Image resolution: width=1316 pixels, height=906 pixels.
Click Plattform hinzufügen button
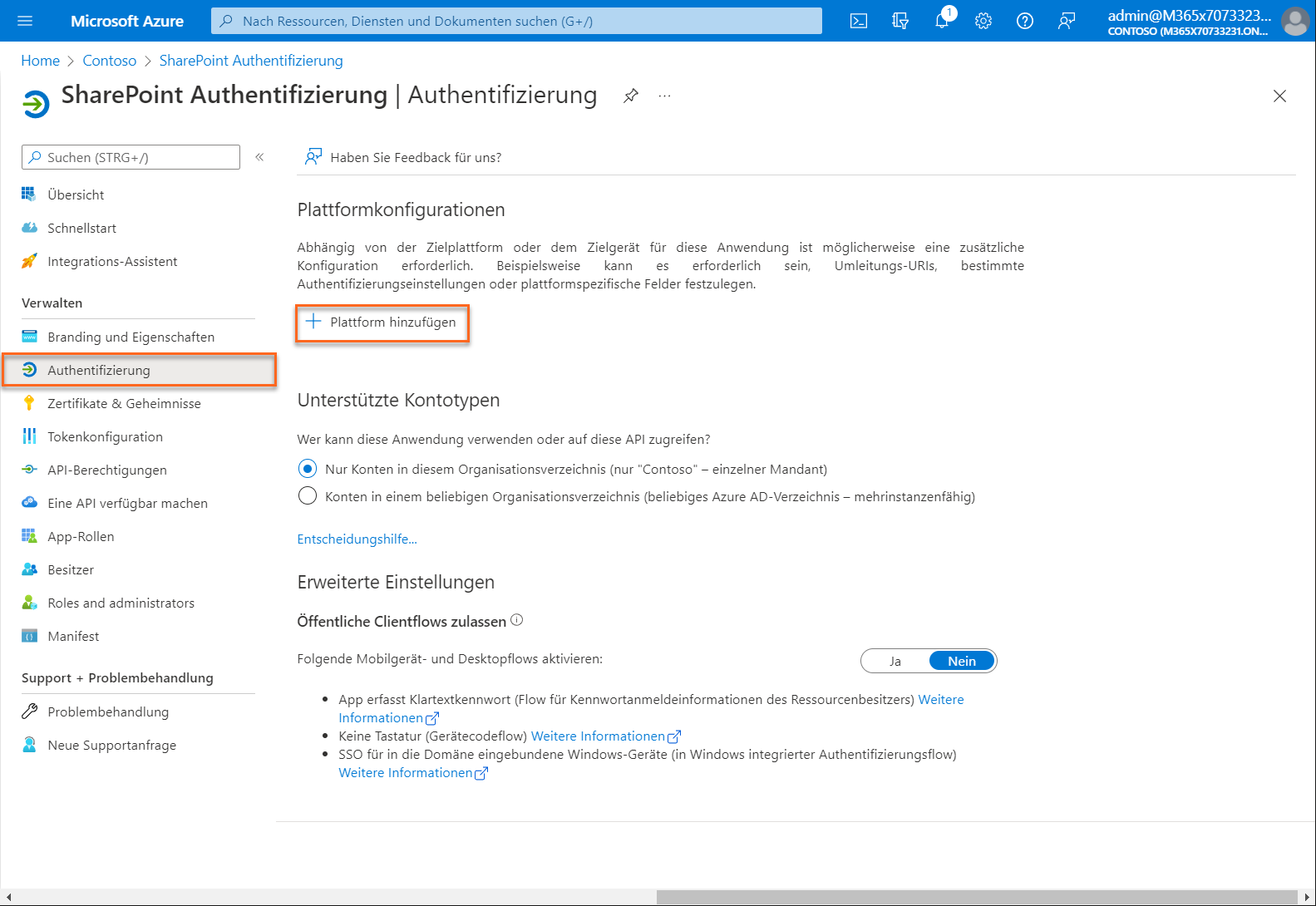pos(382,323)
